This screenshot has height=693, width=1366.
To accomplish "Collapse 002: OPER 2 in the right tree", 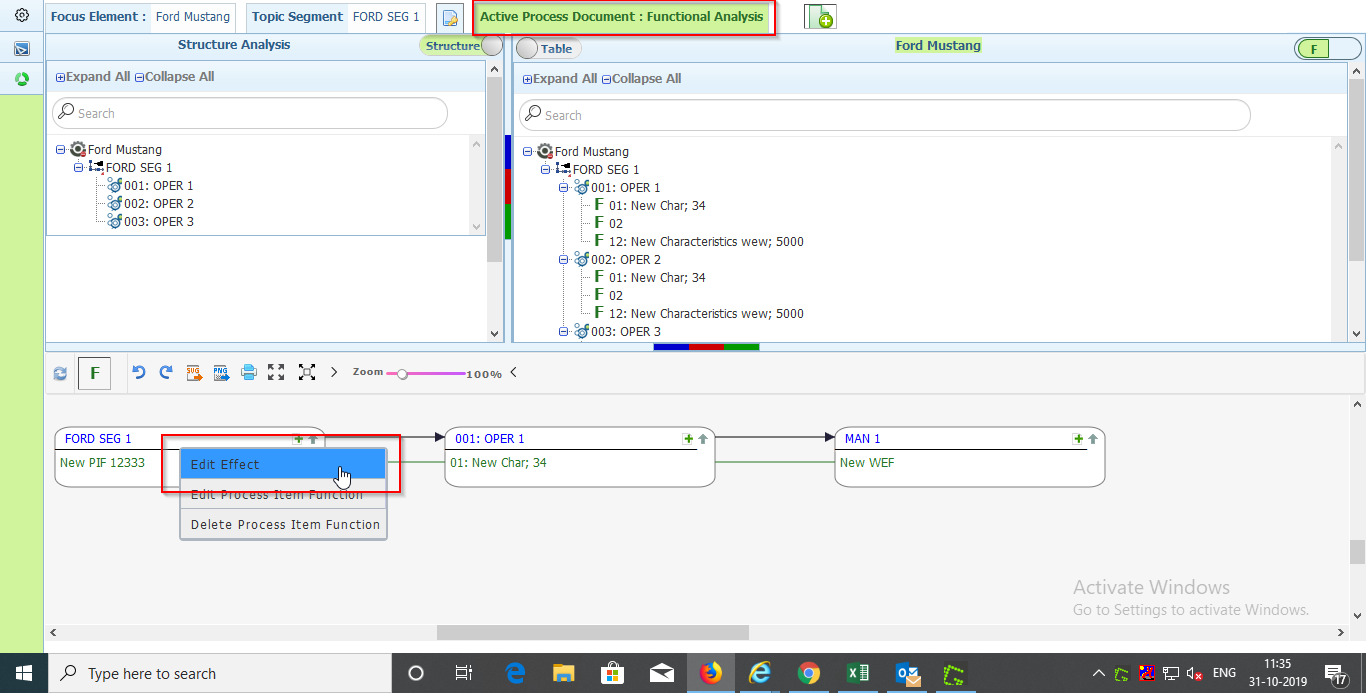I will tap(564, 260).
